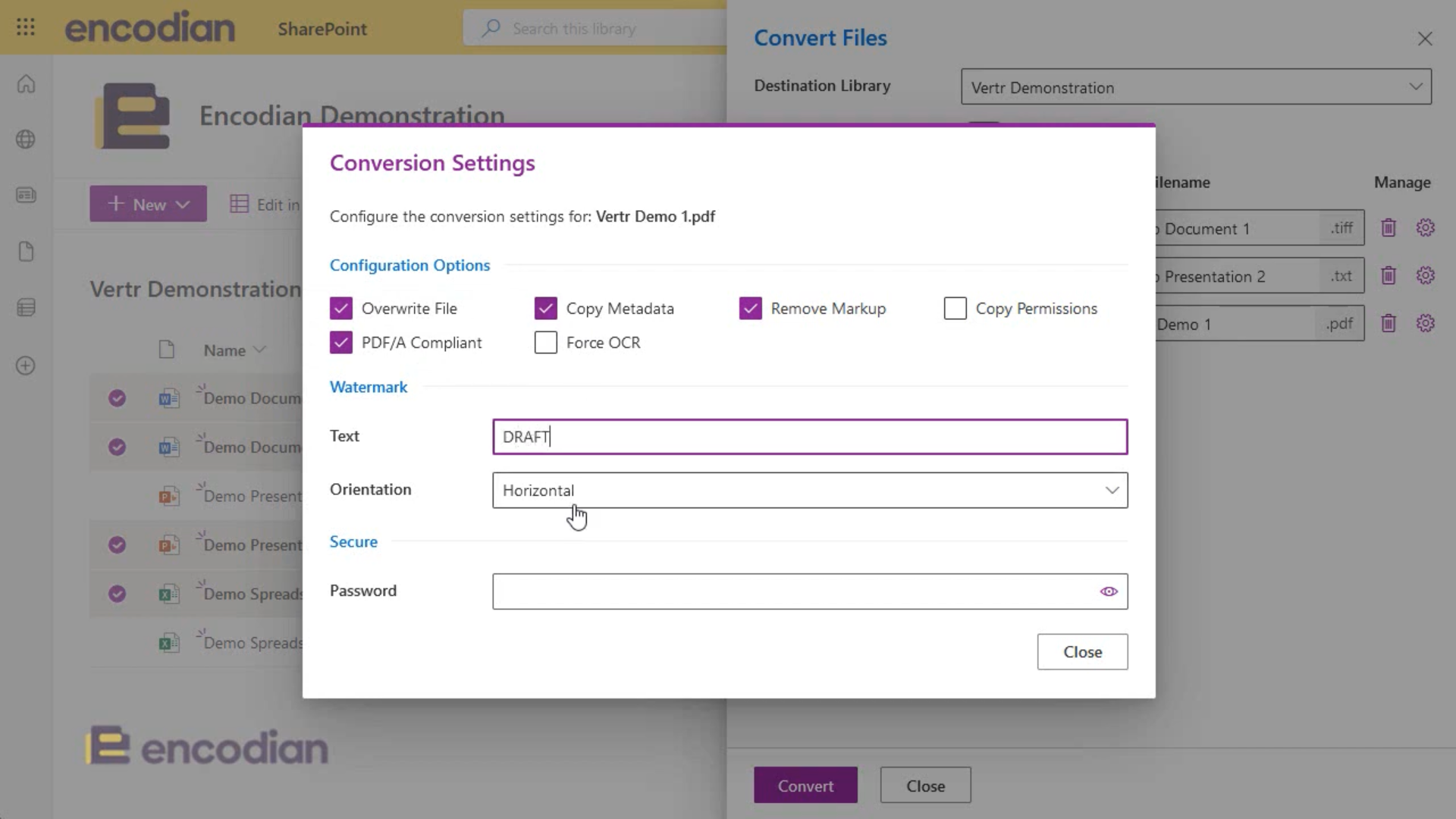
Task: Click the Vertr Demonstration library heading
Action: click(196, 289)
